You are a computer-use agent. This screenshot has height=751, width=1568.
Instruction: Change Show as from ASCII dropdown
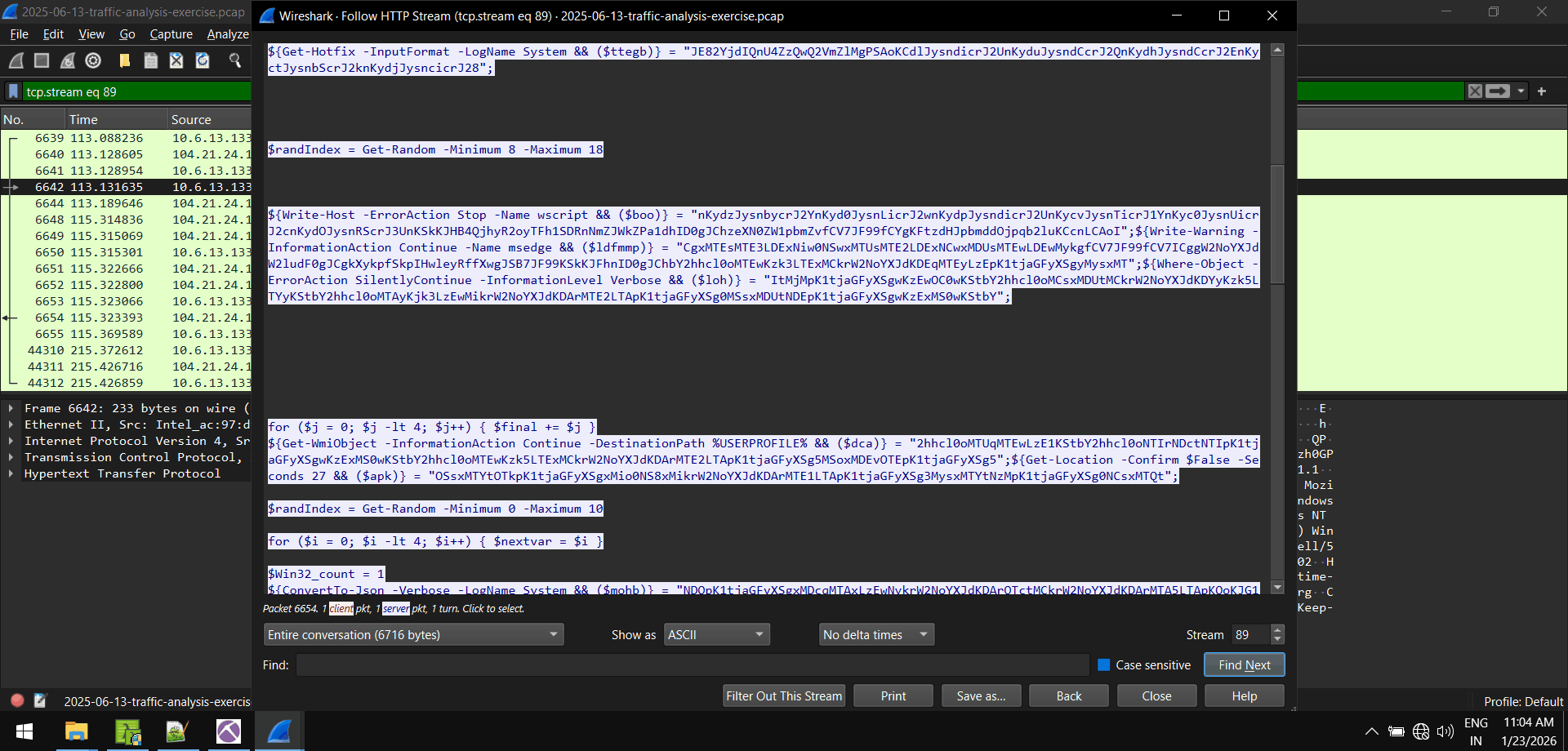(715, 634)
